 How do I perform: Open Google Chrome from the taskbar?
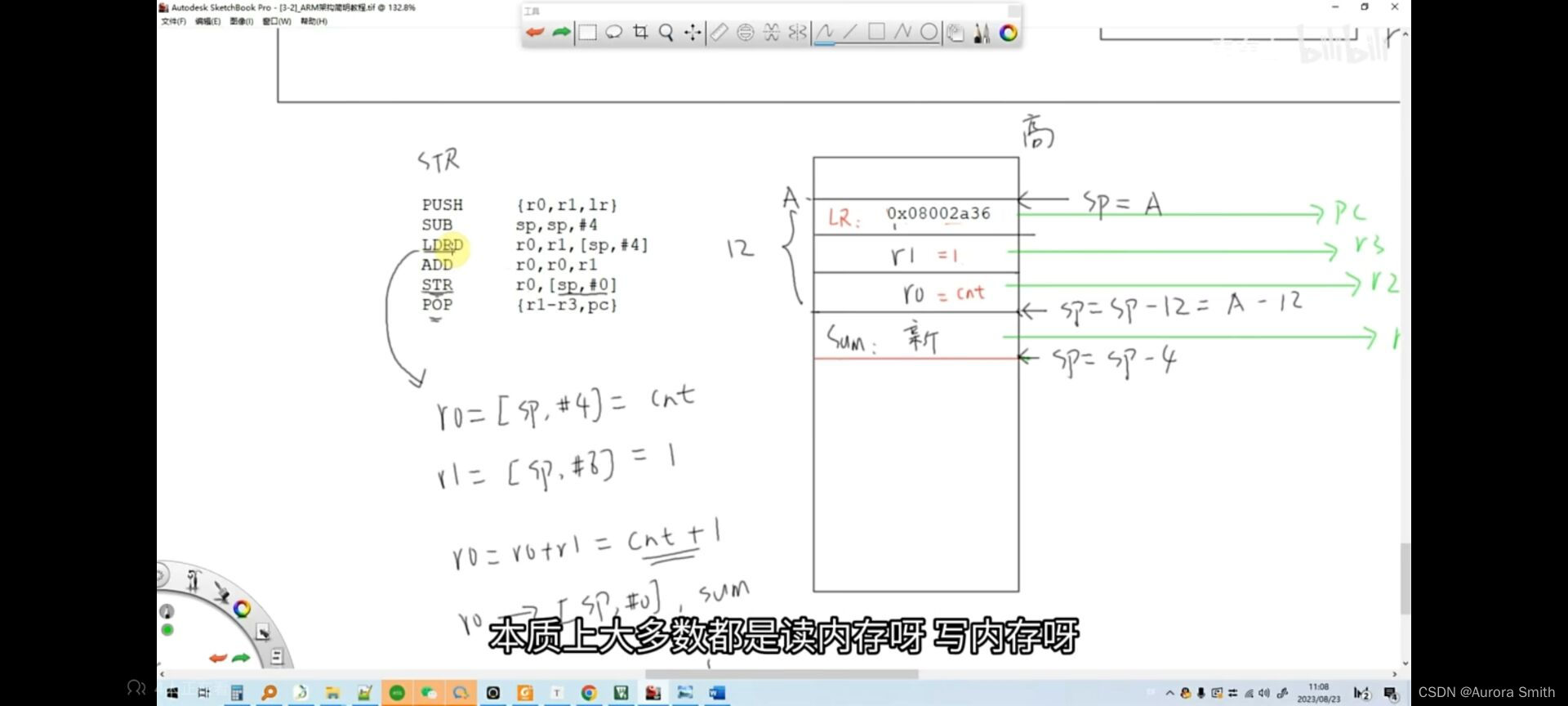point(589,693)
